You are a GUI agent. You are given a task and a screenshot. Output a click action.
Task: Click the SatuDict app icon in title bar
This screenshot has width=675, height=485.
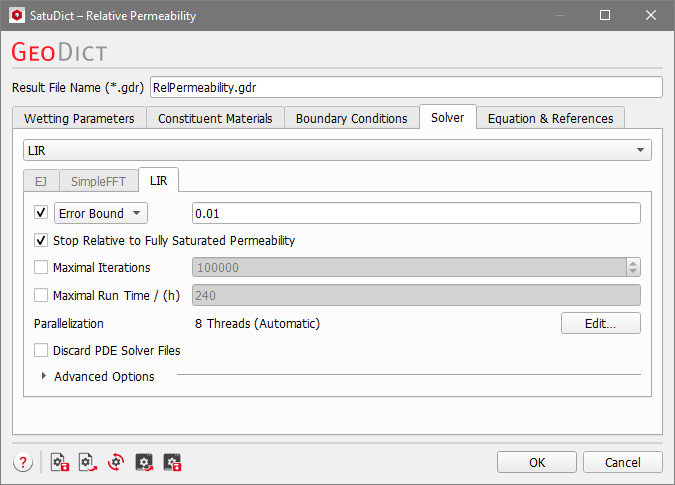point(17,15)
